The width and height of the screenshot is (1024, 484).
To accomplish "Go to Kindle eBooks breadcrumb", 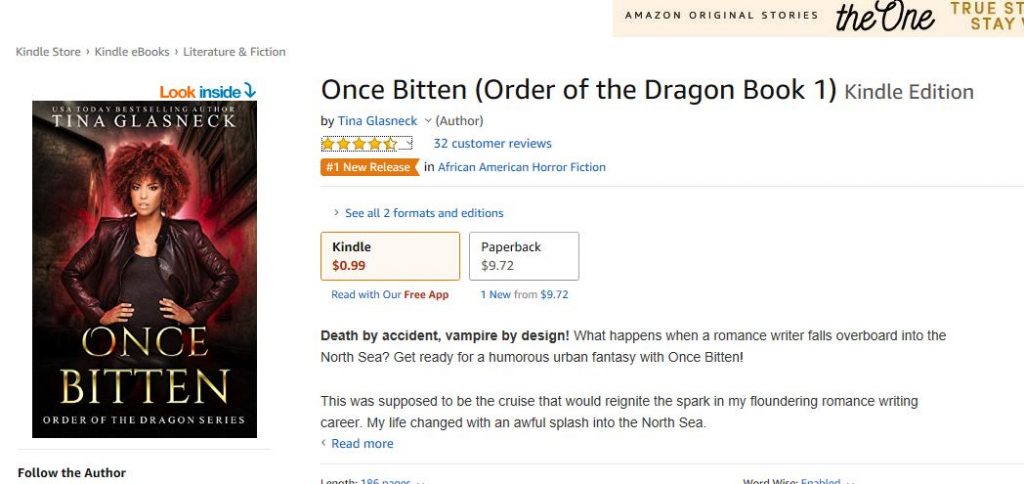I will (x=132, y=52).
